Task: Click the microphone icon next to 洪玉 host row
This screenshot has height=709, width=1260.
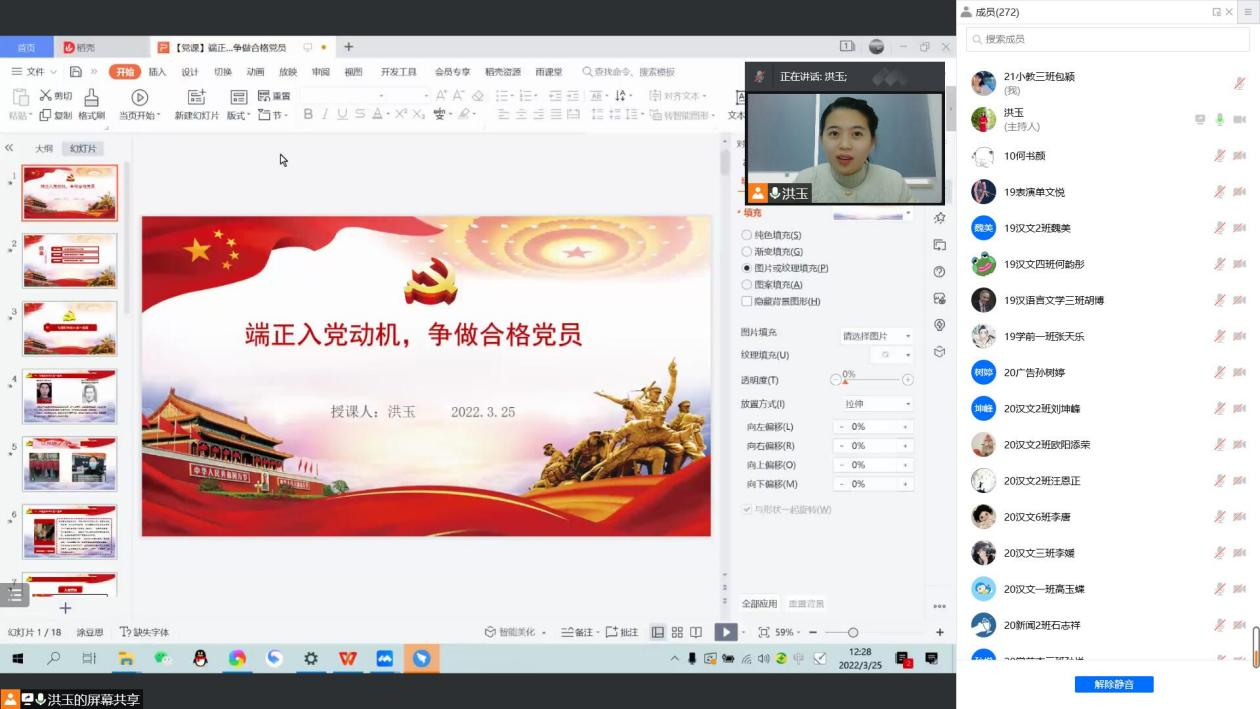Action: [x=1219, y=119]
